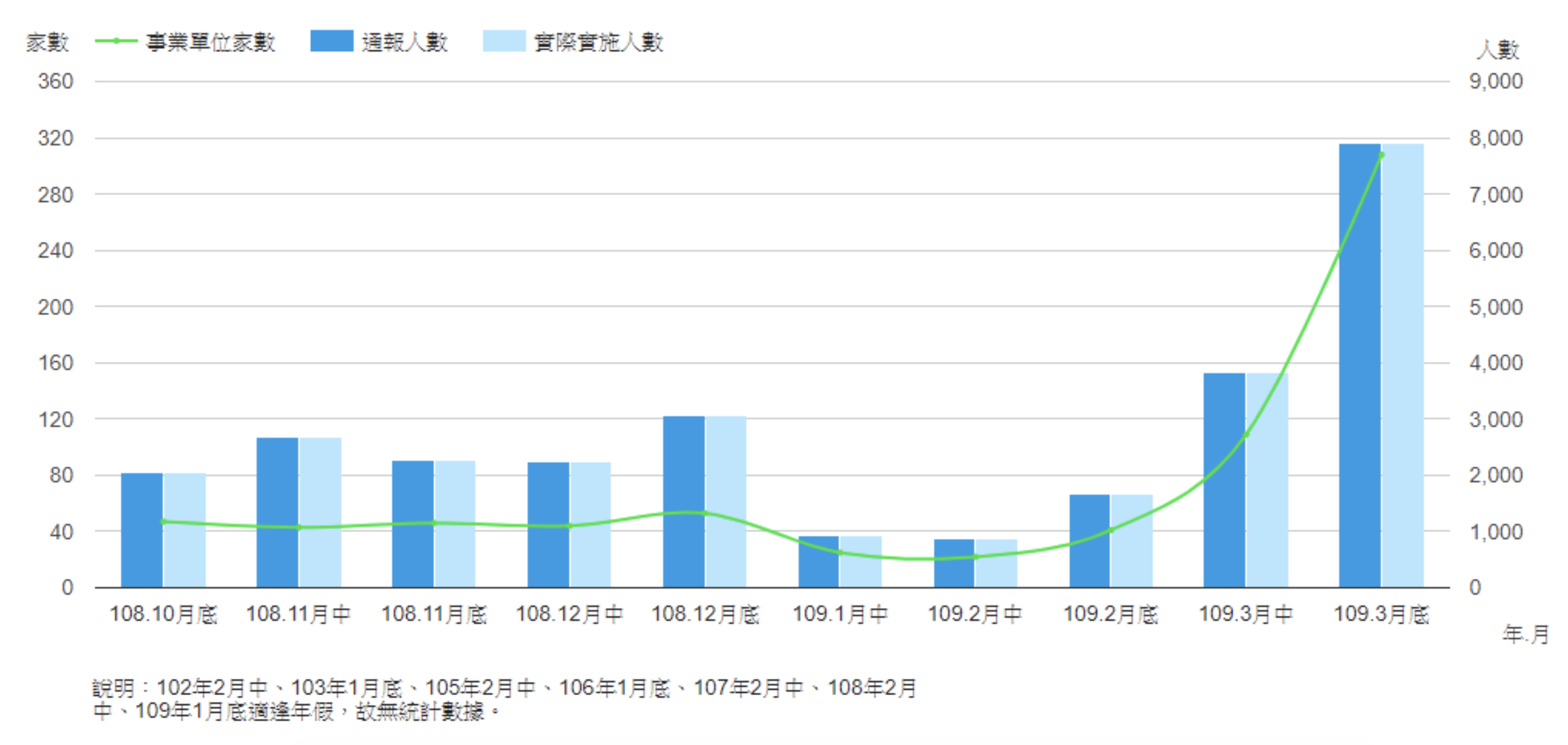Screen dimensions: 1568x745
Task: Click the 109.1月中 x-axis label
Action: point(840,614)
